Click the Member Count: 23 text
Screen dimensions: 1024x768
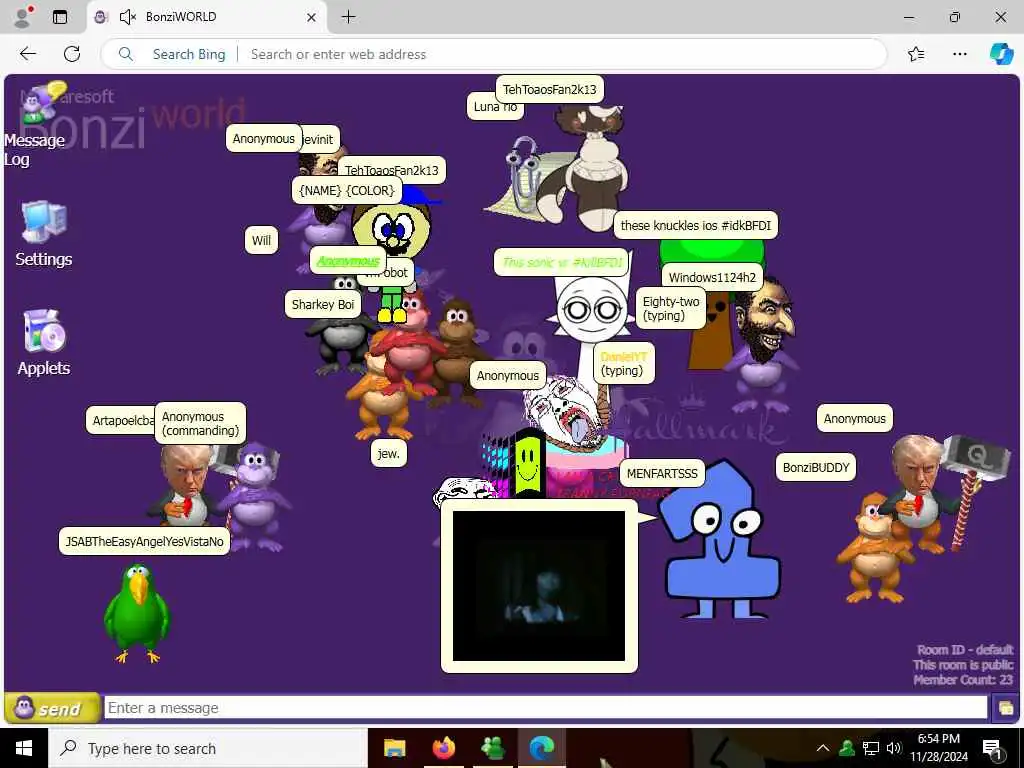tap(963, 680)
